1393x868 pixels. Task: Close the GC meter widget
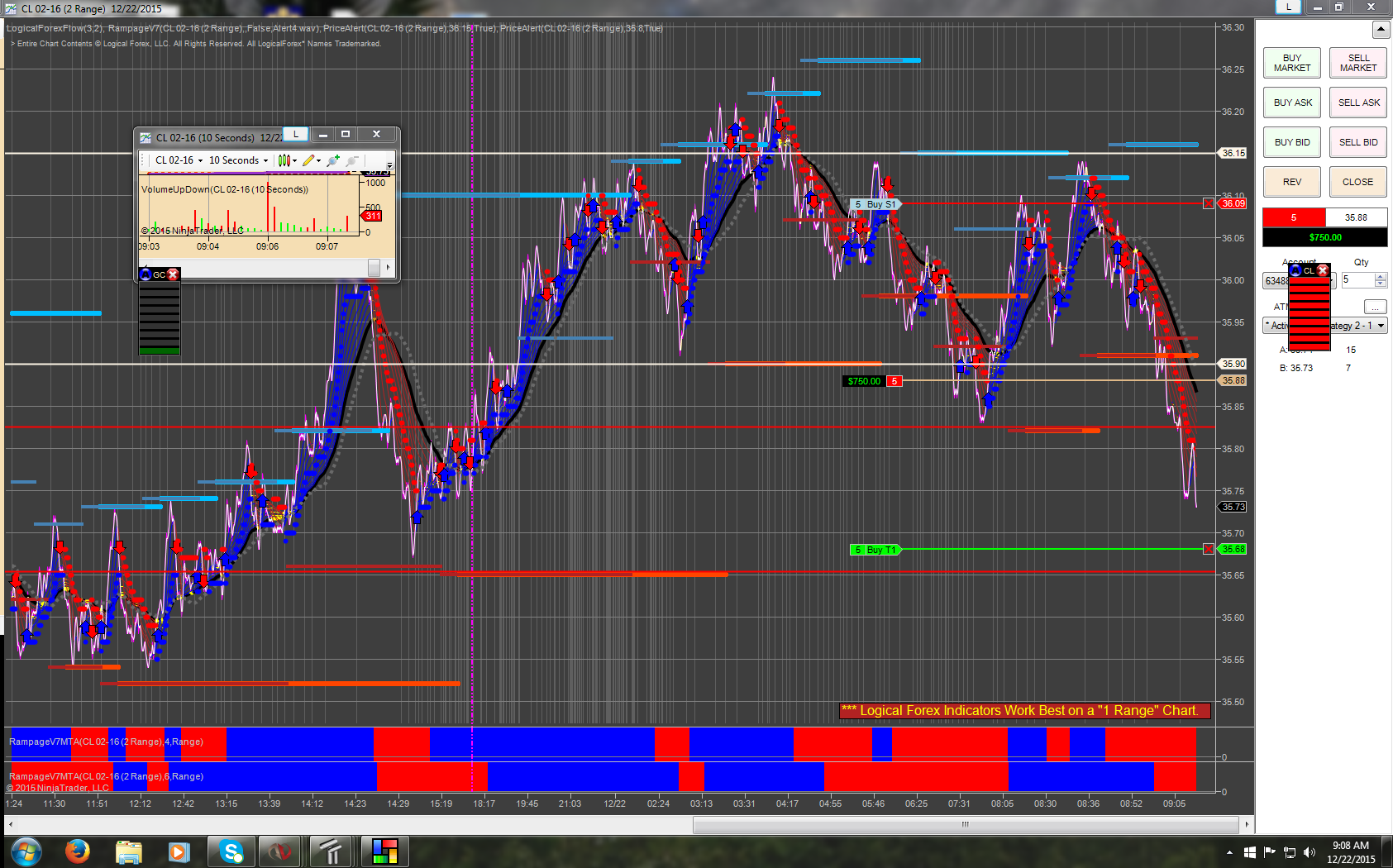173,274
